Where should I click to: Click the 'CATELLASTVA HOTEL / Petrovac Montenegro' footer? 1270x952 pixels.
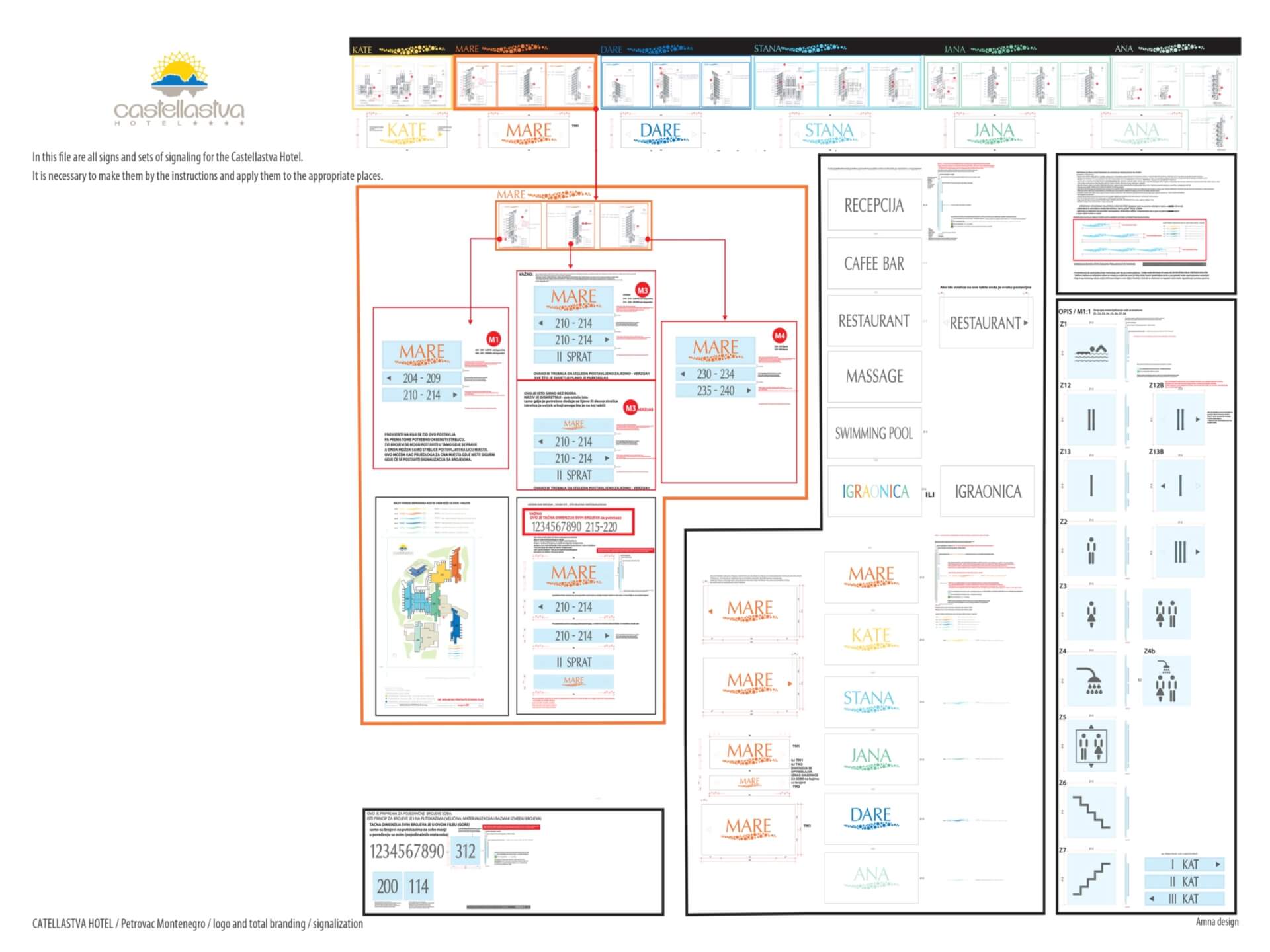[198, 924]
